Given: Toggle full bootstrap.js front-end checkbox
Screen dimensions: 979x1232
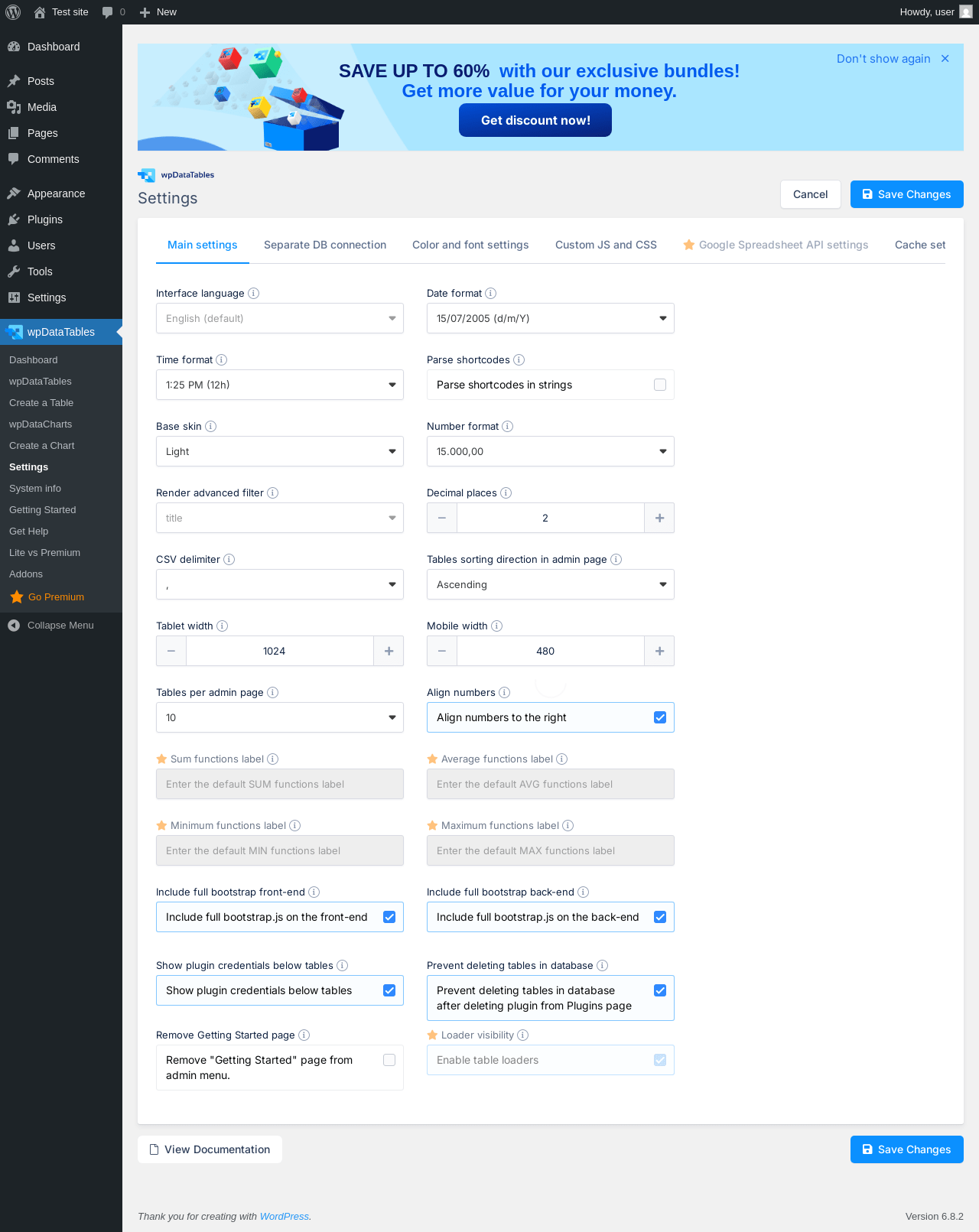Looking at the screenshot, I should tap(389, 917).
